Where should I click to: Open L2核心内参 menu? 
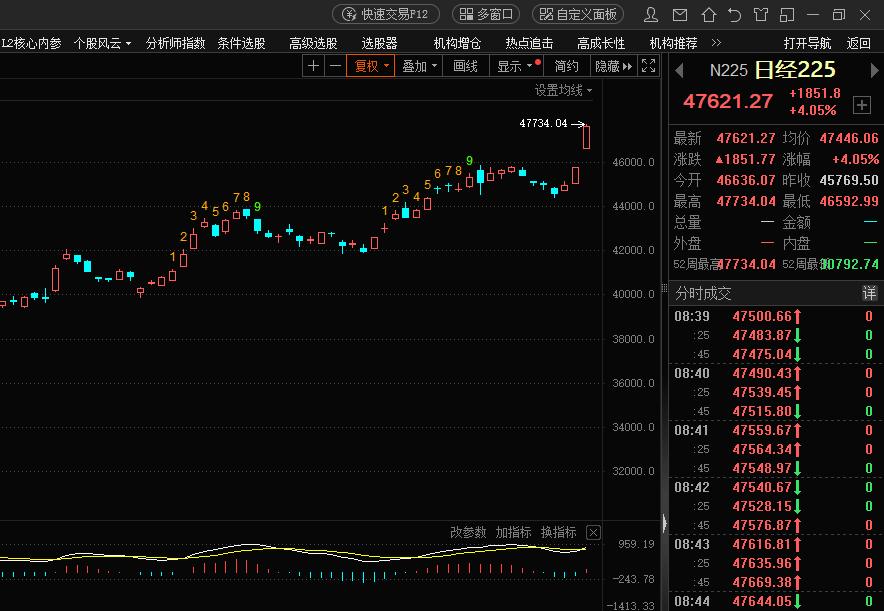(x=32, y=43)
